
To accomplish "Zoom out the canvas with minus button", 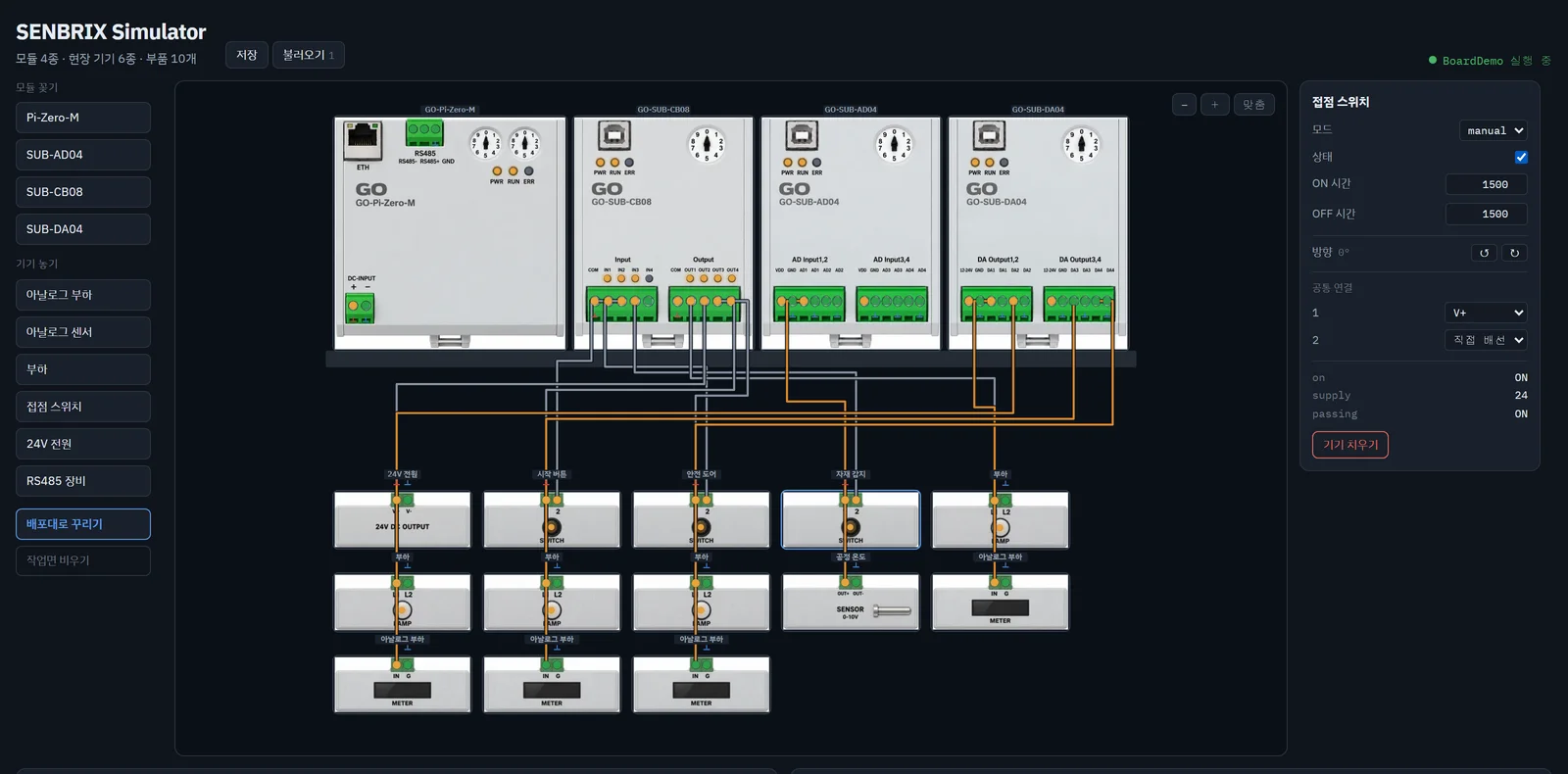I will click(1184, 105).
